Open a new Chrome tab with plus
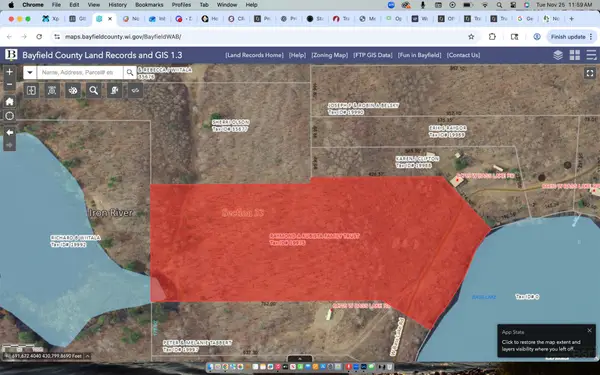Screen dimensions: 600x375 [x=571, y=18]
